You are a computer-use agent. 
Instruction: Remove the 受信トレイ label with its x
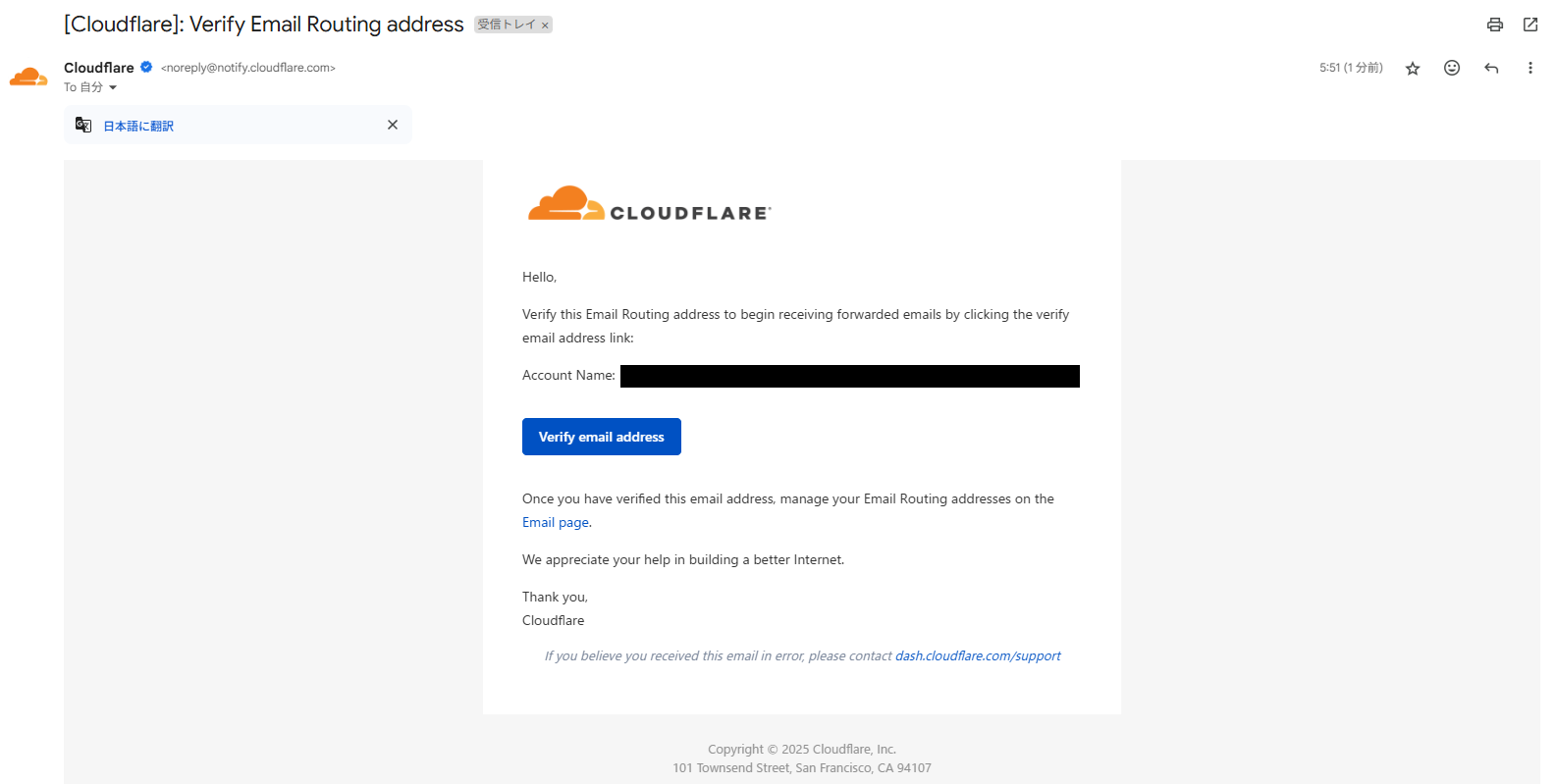(x=545, y=26)
